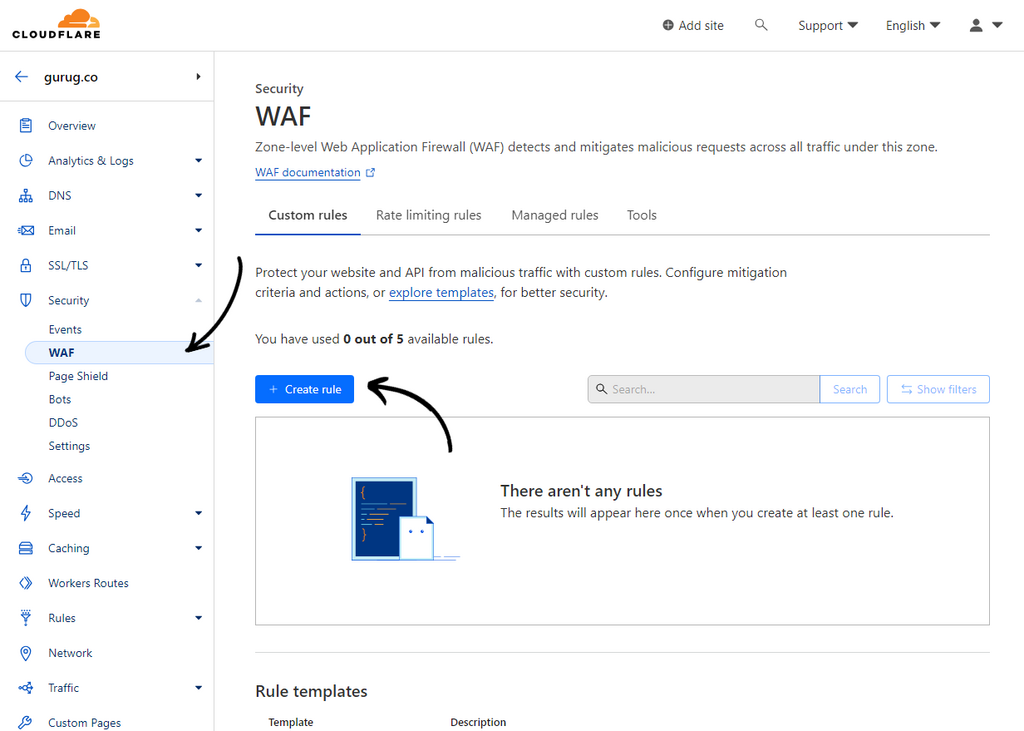Click the SSL/TLS padlock icon
1024x731 pixels.
(25, 265)
